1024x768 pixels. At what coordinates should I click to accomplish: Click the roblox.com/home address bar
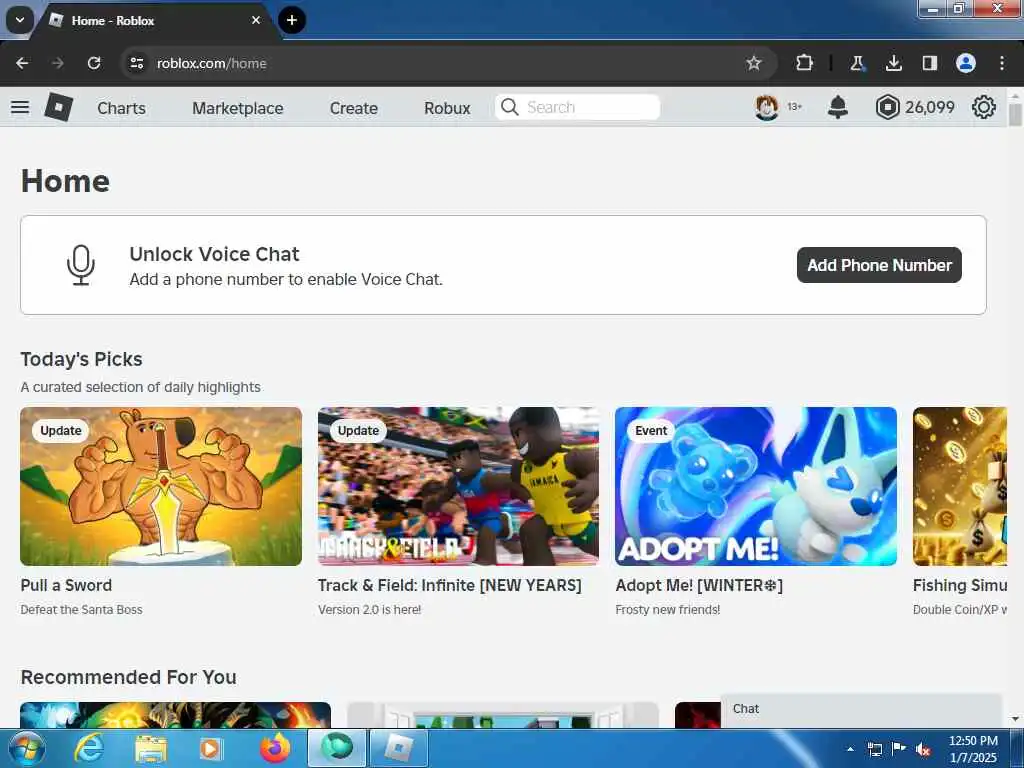pos(212,63)
